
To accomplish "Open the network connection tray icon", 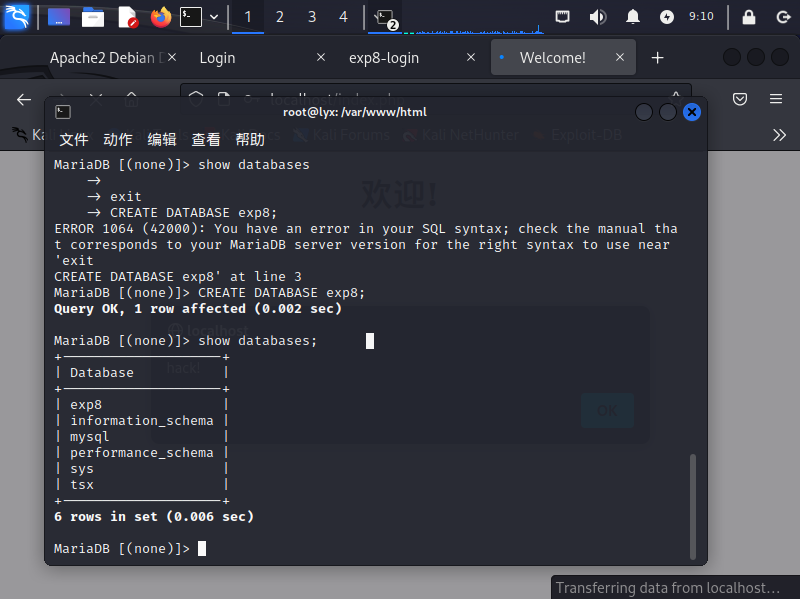I will tap(563, 17).
